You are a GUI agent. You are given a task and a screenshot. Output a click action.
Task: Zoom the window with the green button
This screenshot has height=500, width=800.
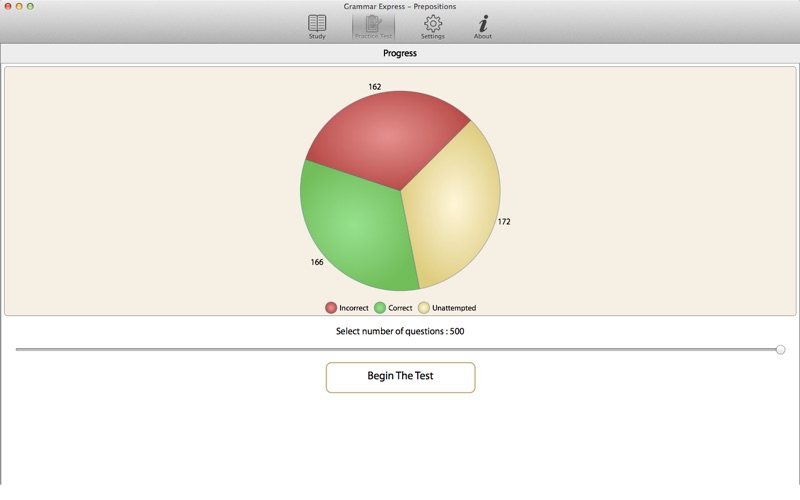click(30, 6)
